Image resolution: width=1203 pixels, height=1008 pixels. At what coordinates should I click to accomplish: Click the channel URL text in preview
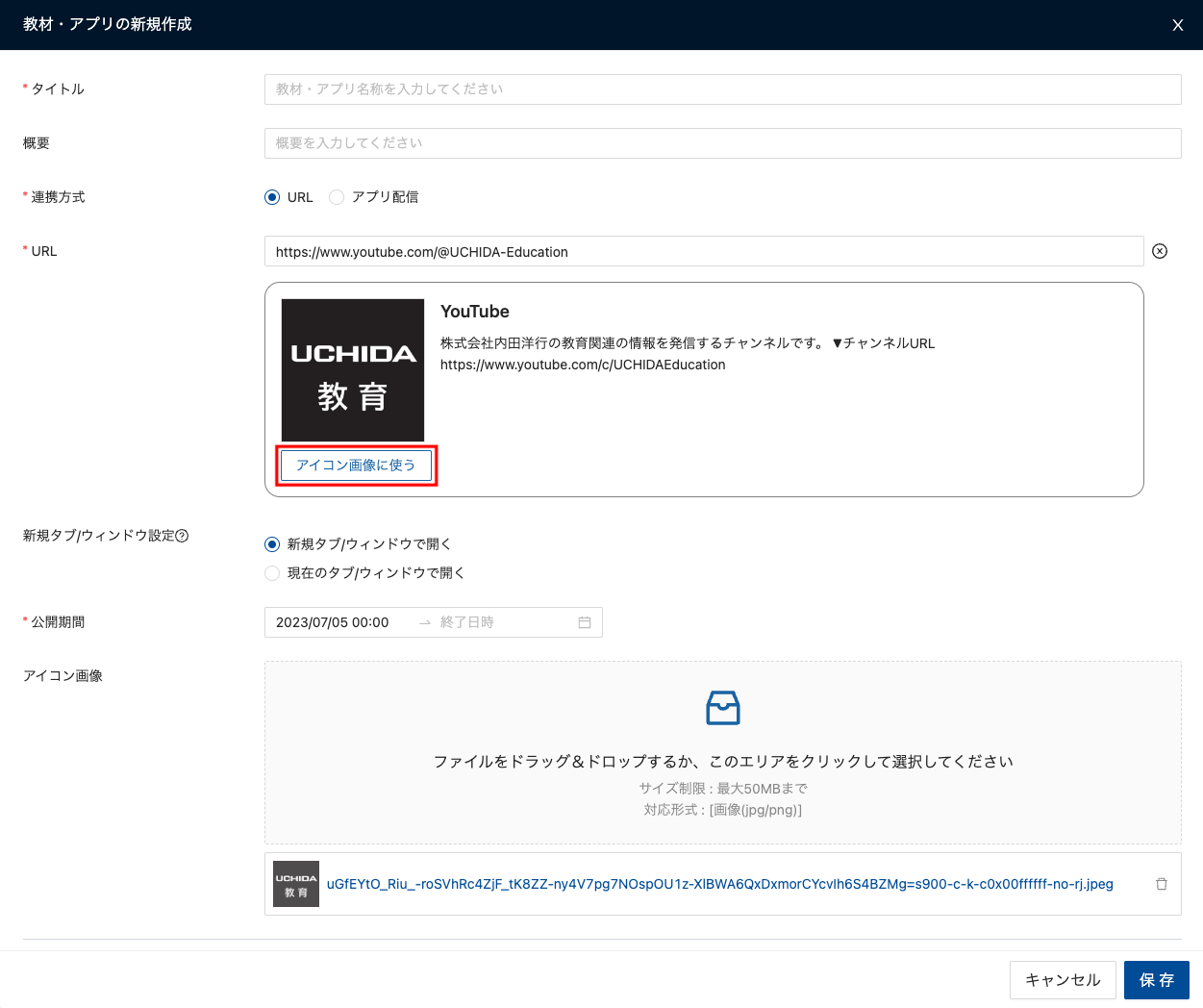pyautogui.click(x=583, y=365)
